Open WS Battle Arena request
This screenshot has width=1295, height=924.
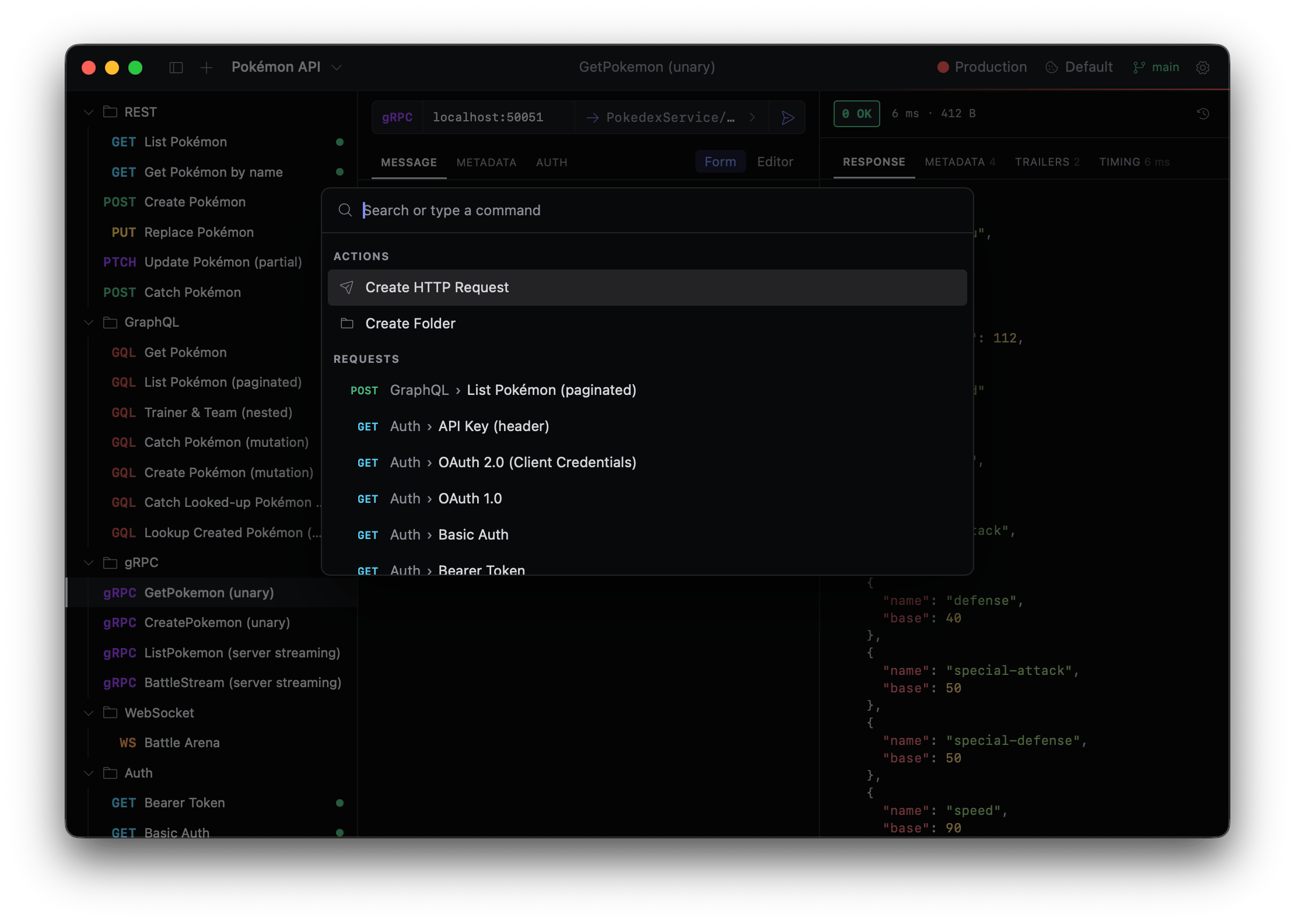212,743
